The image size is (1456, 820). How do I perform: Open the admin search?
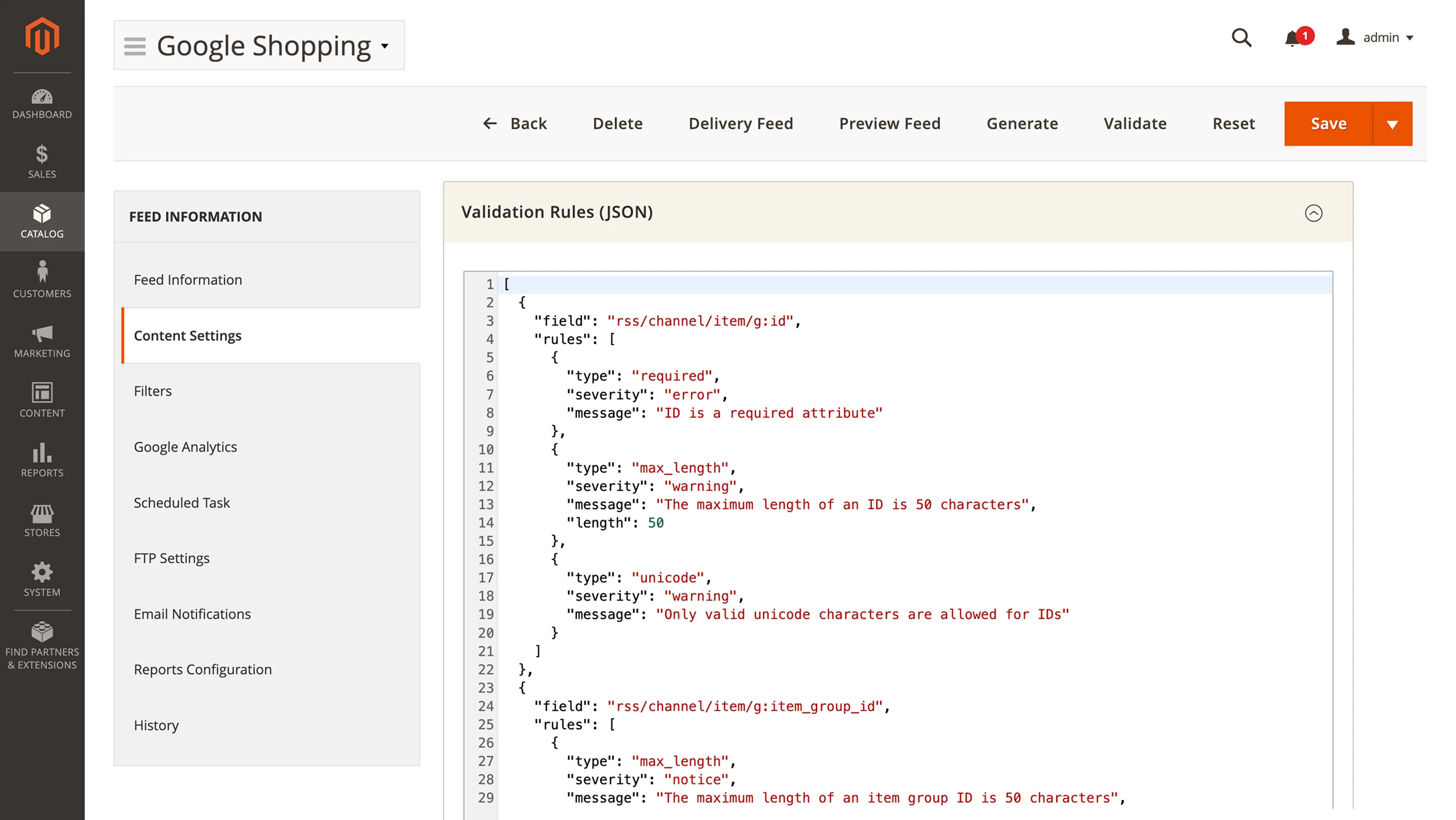1241,37
